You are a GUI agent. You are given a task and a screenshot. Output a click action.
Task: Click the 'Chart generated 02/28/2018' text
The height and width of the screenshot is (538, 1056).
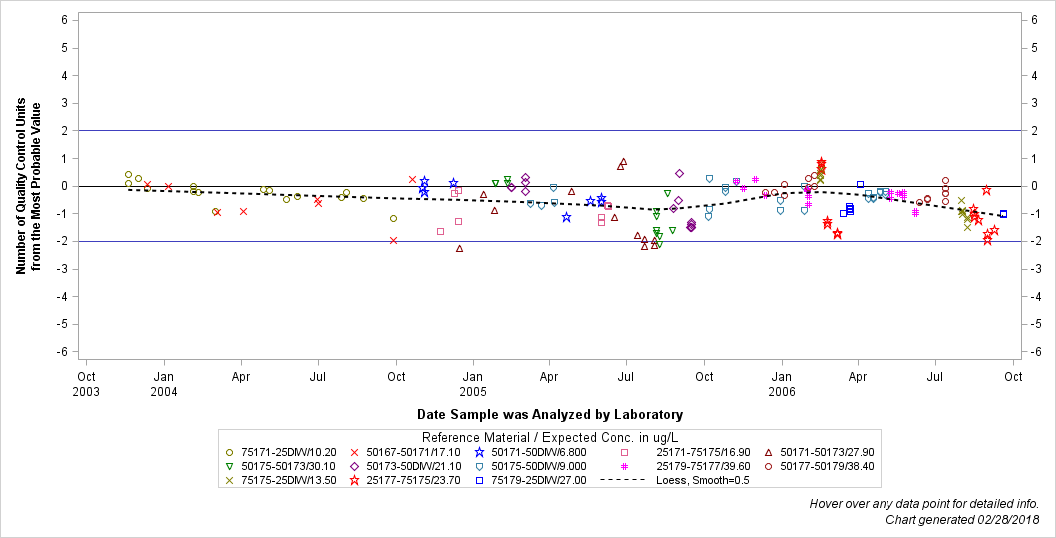click(962, 519)
